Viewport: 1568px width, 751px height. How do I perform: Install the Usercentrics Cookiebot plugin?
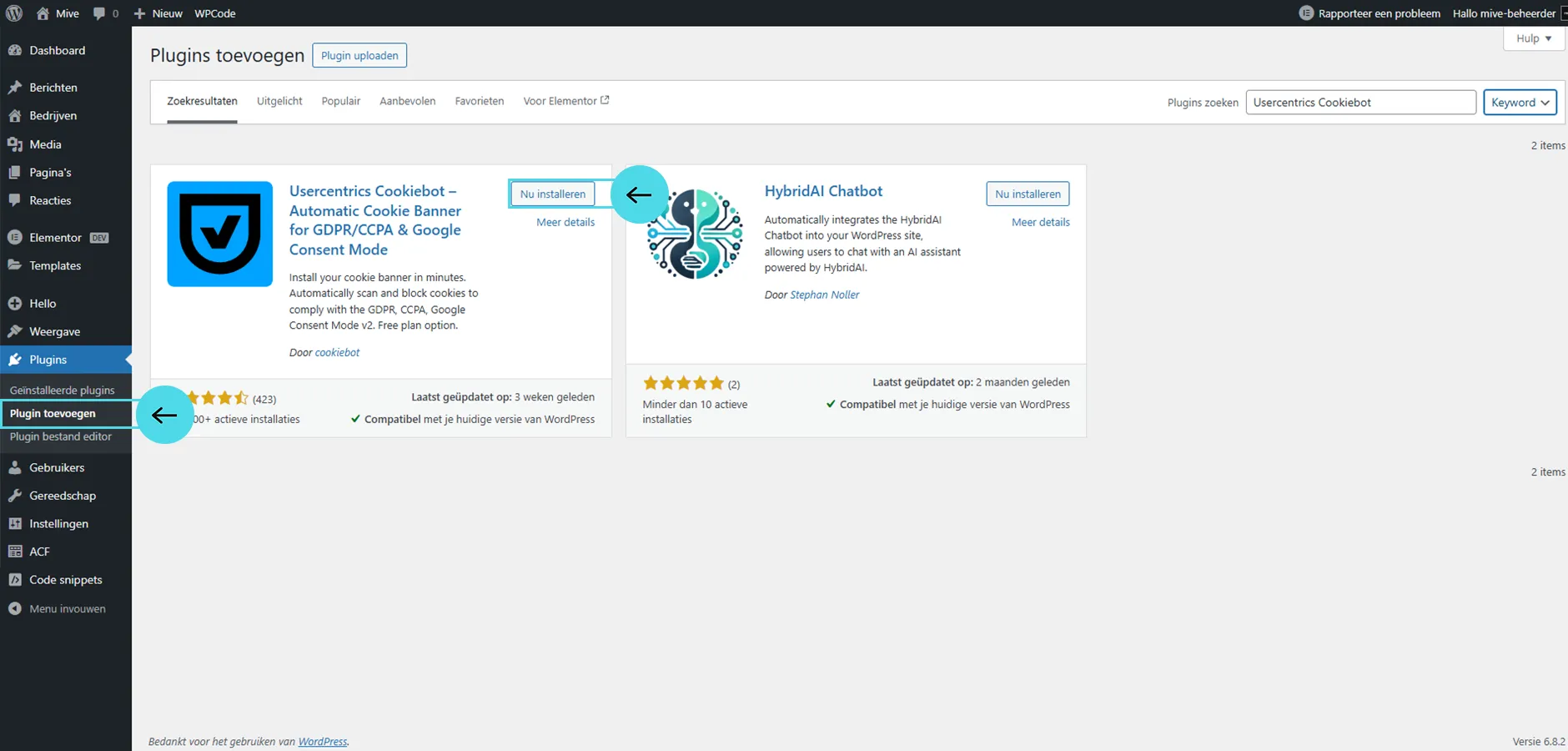click(552, 194)
